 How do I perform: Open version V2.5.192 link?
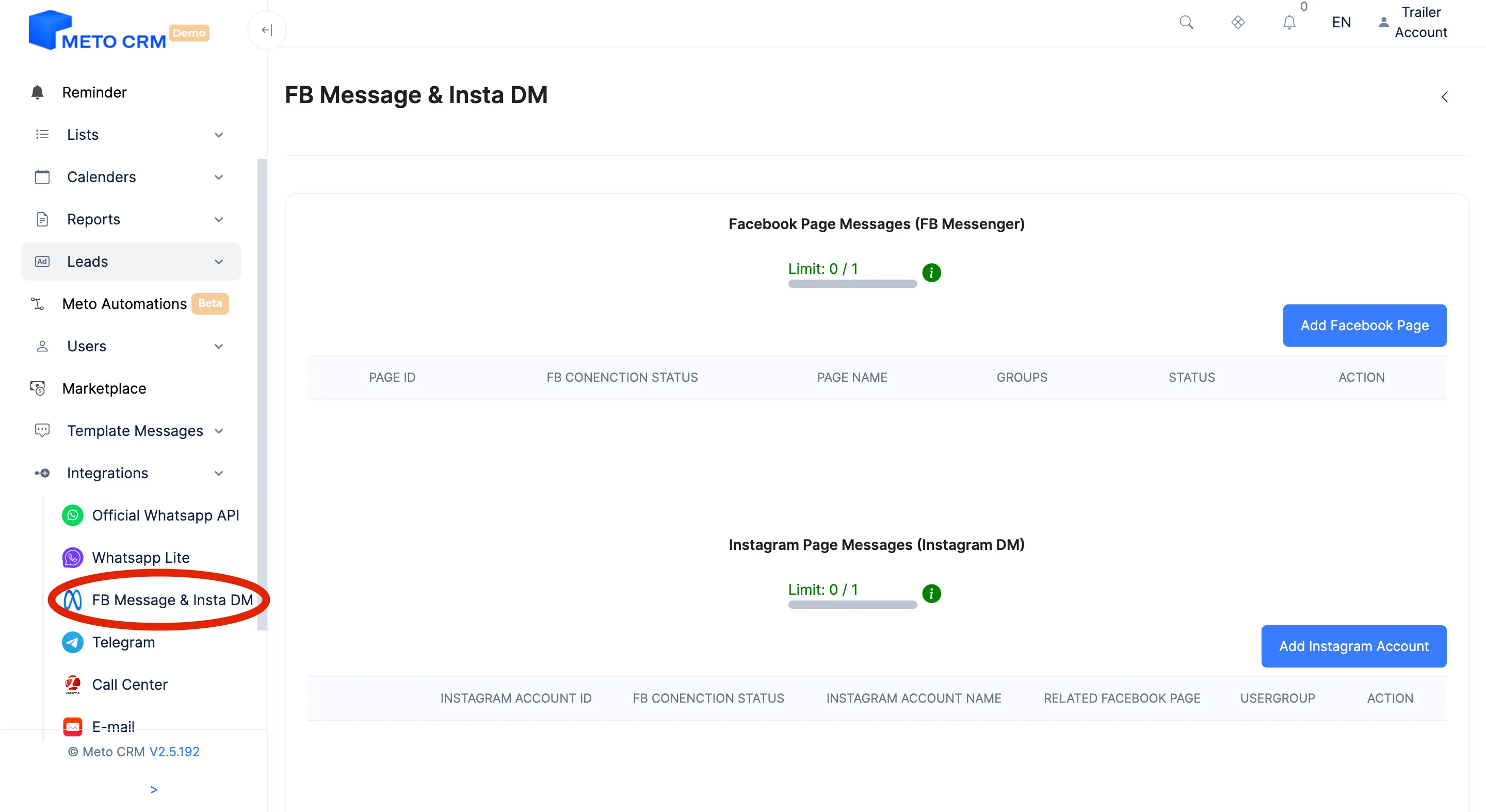point(174,752)
